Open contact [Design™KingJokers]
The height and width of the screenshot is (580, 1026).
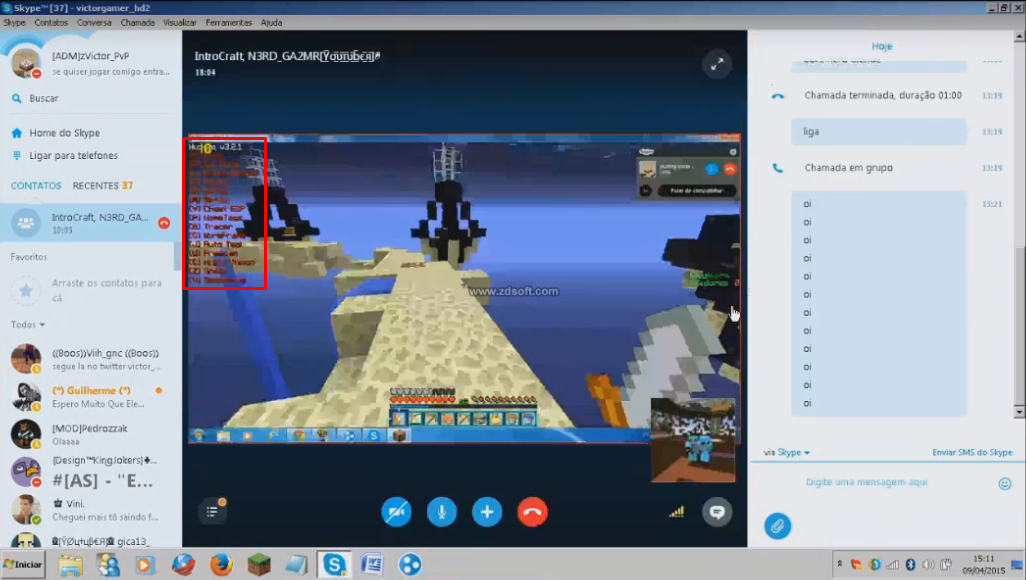(90, 472)
